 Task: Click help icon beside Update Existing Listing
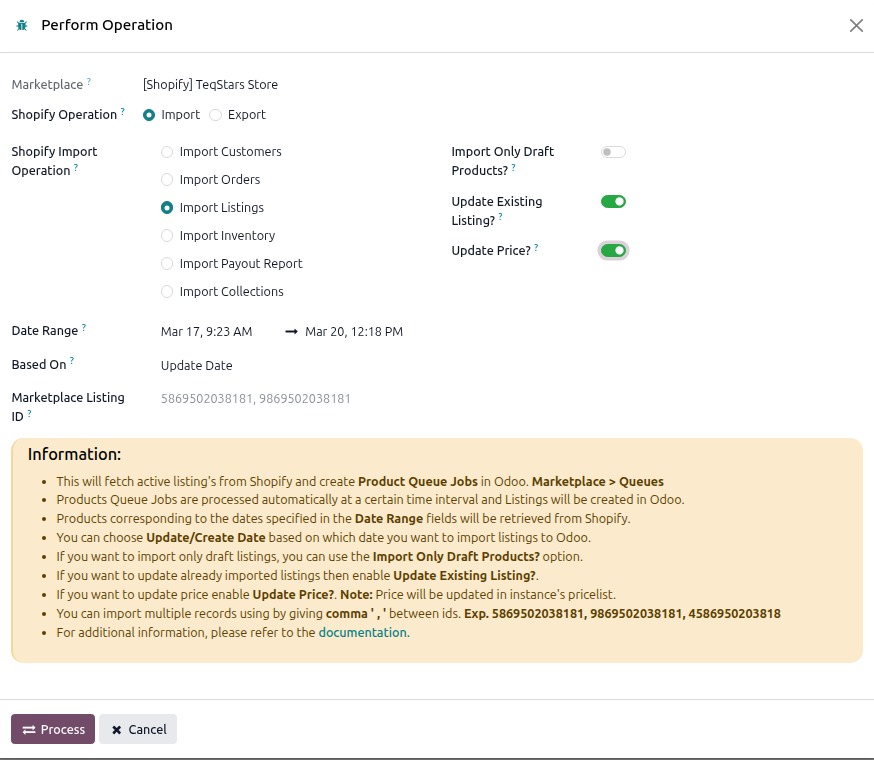(501, 217)
